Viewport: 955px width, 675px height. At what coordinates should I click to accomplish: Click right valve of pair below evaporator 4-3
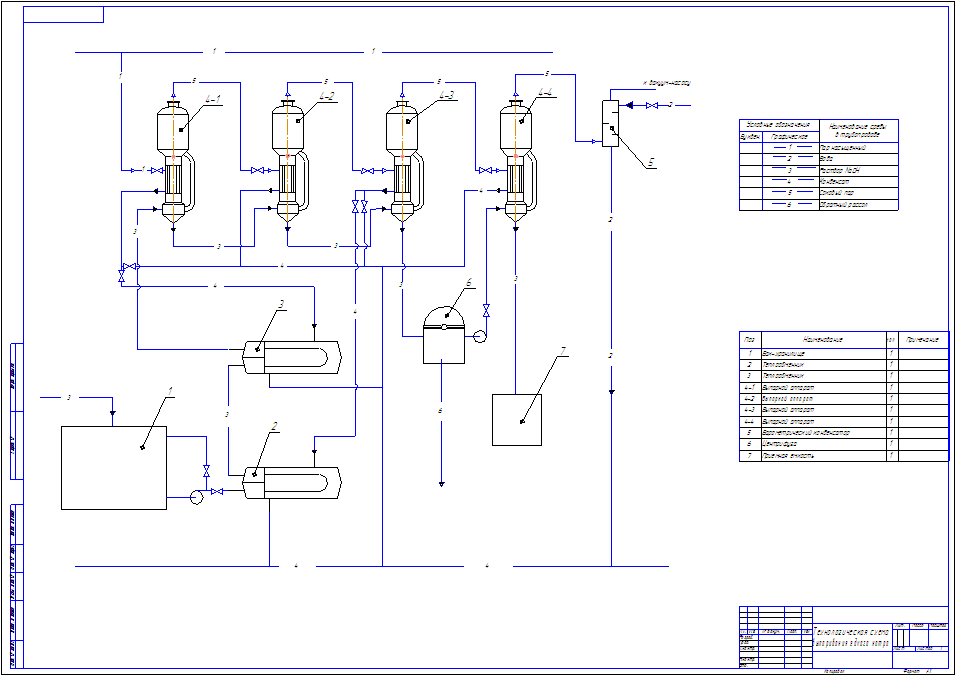click(x=364, y=207)
